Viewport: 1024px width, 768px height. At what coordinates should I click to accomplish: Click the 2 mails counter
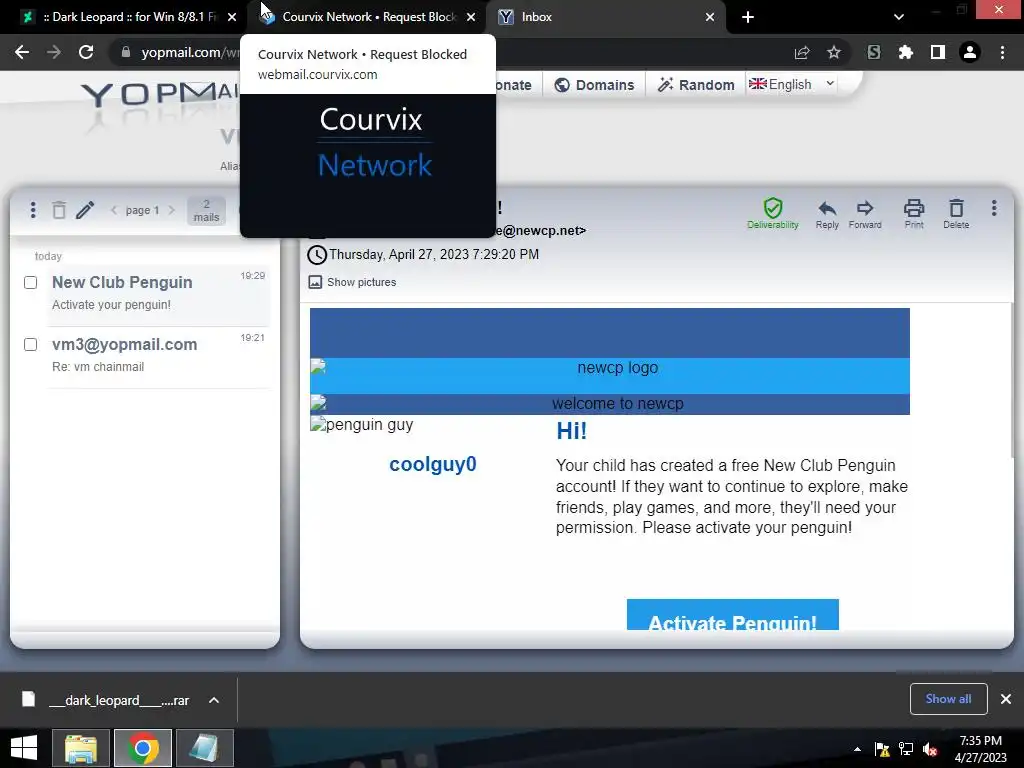click(x=206, y=210)
